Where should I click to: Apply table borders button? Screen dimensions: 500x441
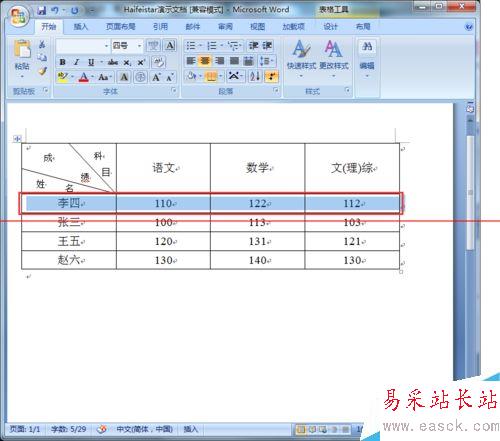pos(211,76)
